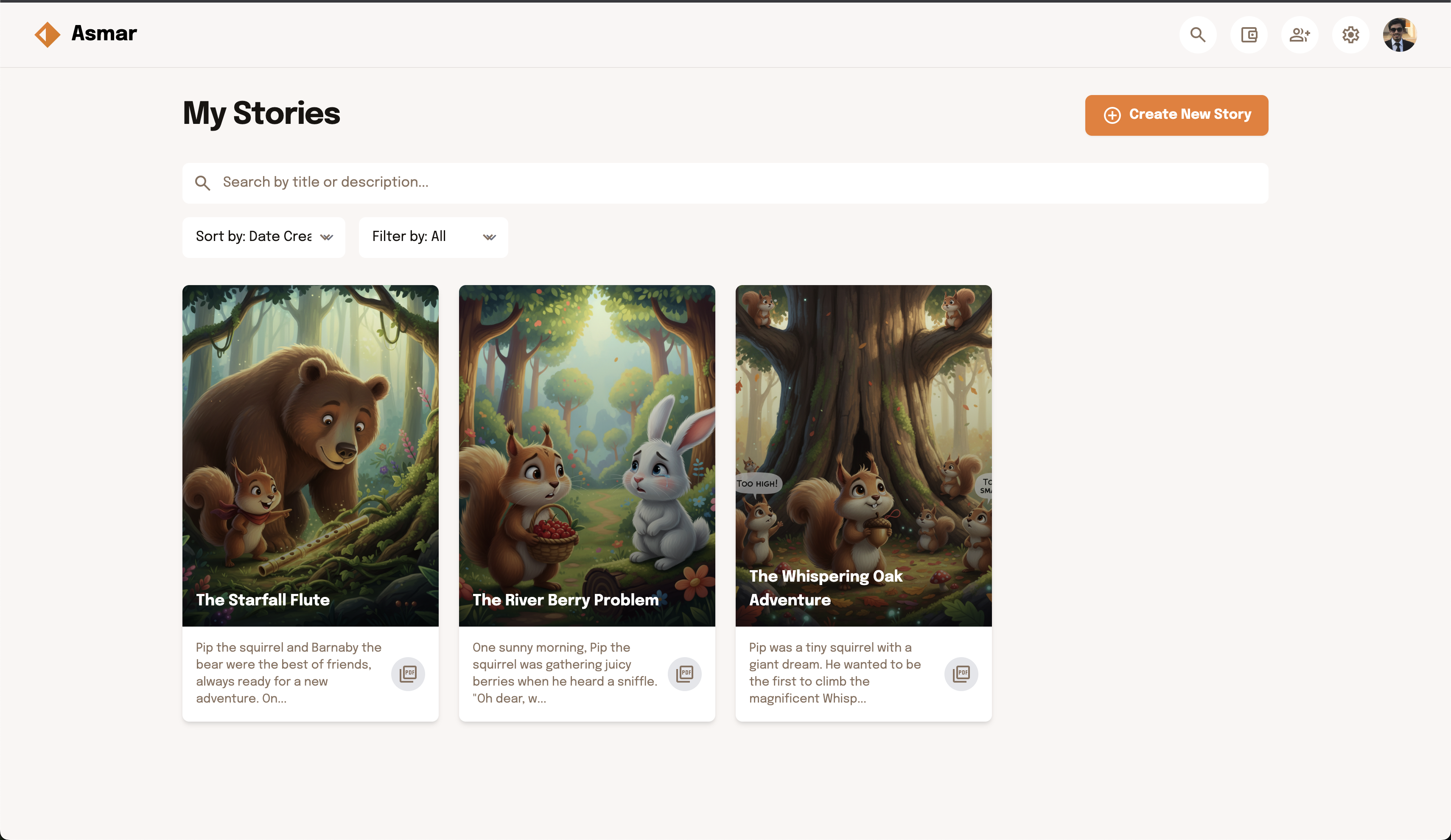Screen dimensions: 1451x840
Task: Open The Starfall Flute story cover
Action: (311, 455)
